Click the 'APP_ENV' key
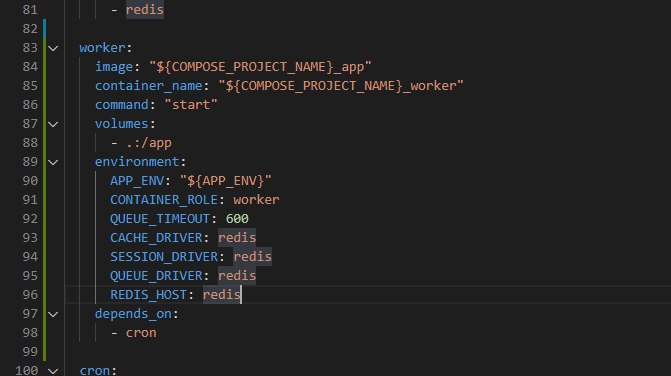 137,181
